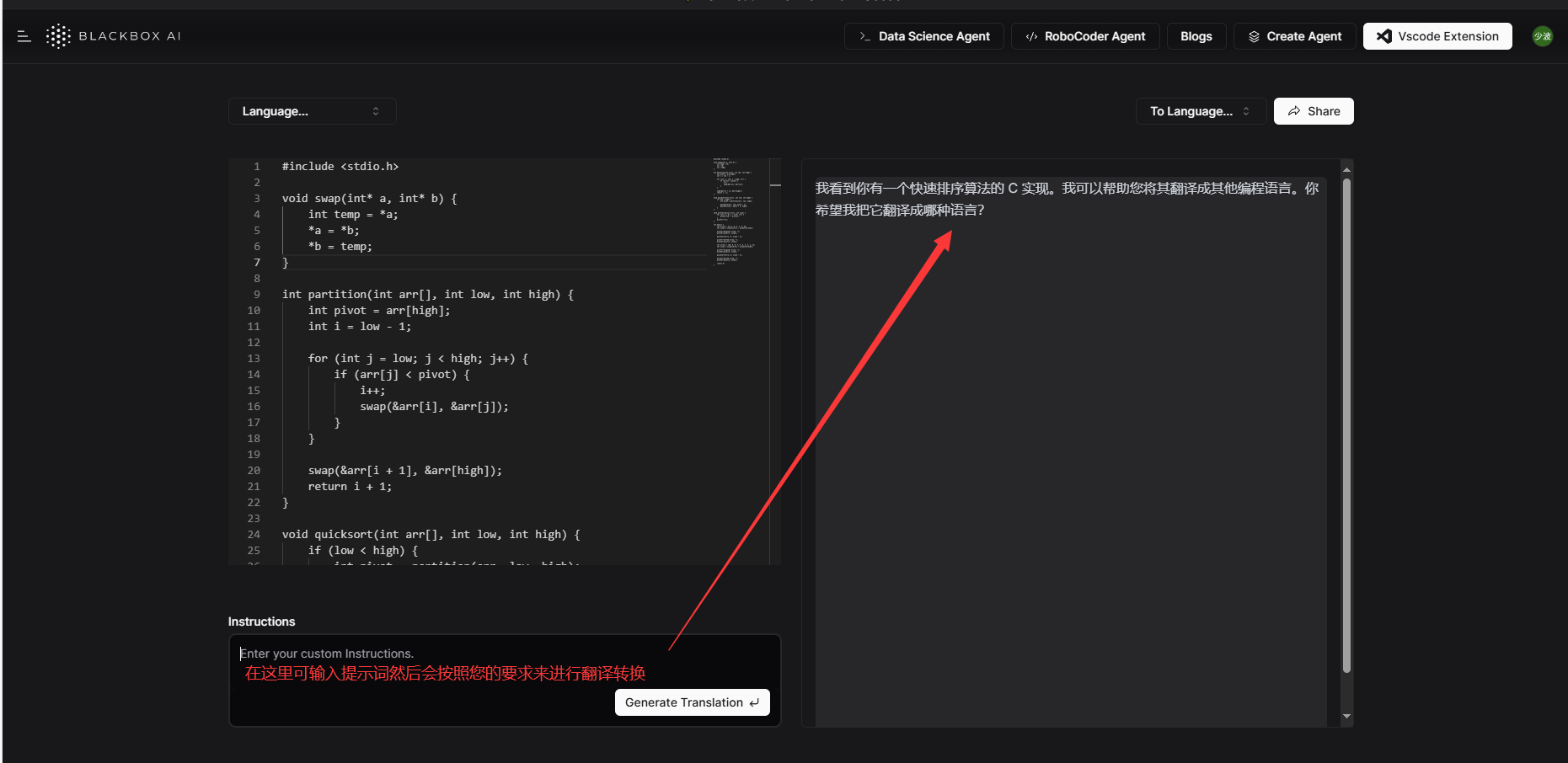Open the hamburger sidebar menu icon
This screenshot has height=763, width=1568.
[x=24, y=36]
